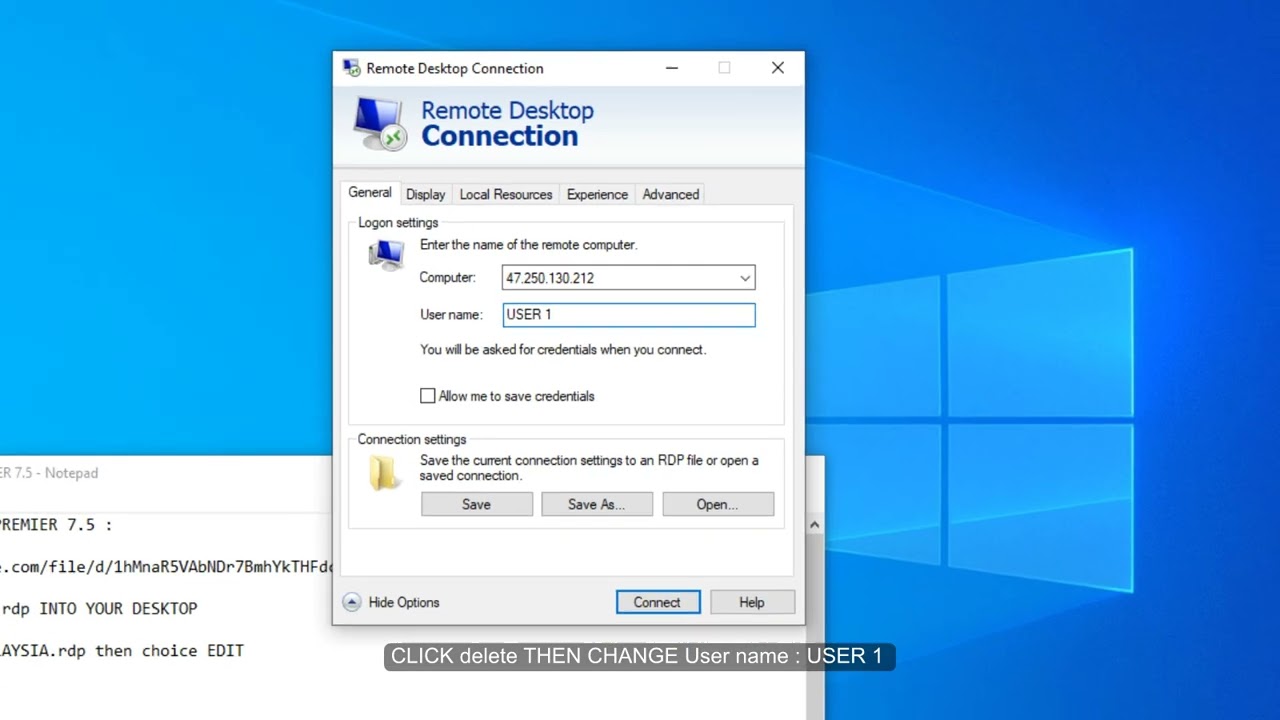Screen dimensions: 1280x720
Task: Go to the Advanced tab
Action: tap(671, 194)
